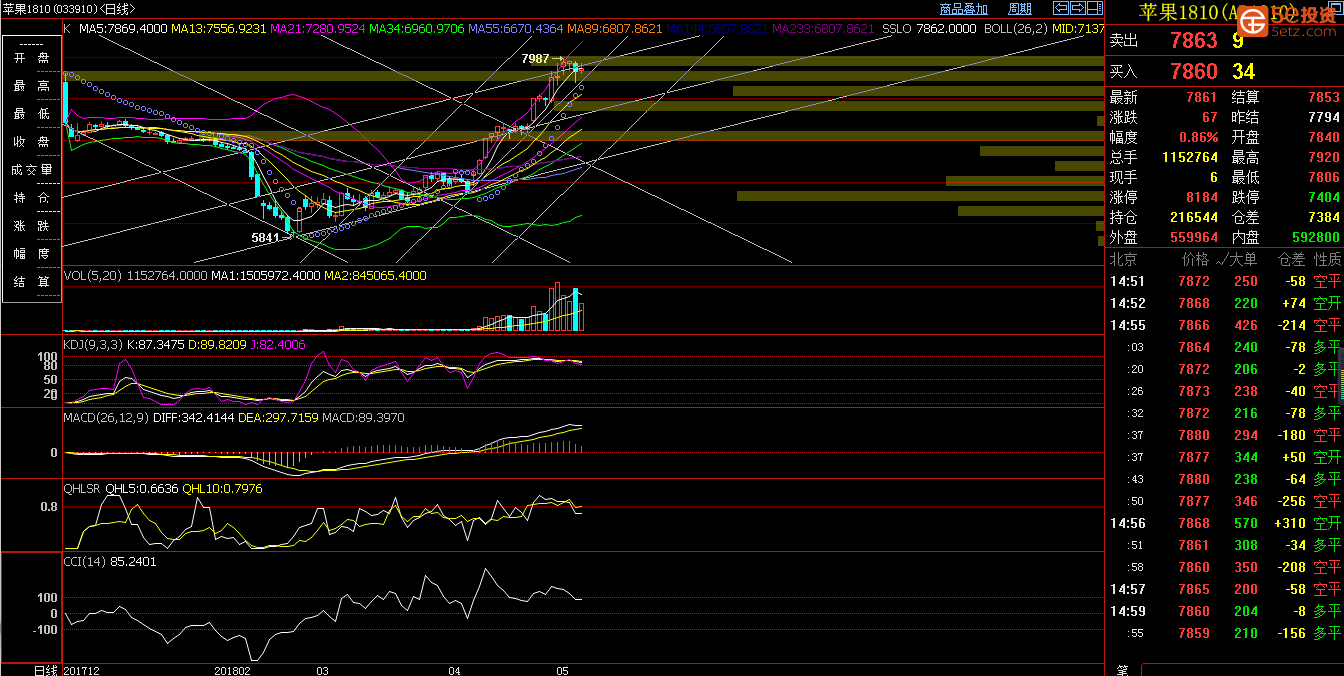Click the CCI(14) indicator label

[x=85, y=561]
